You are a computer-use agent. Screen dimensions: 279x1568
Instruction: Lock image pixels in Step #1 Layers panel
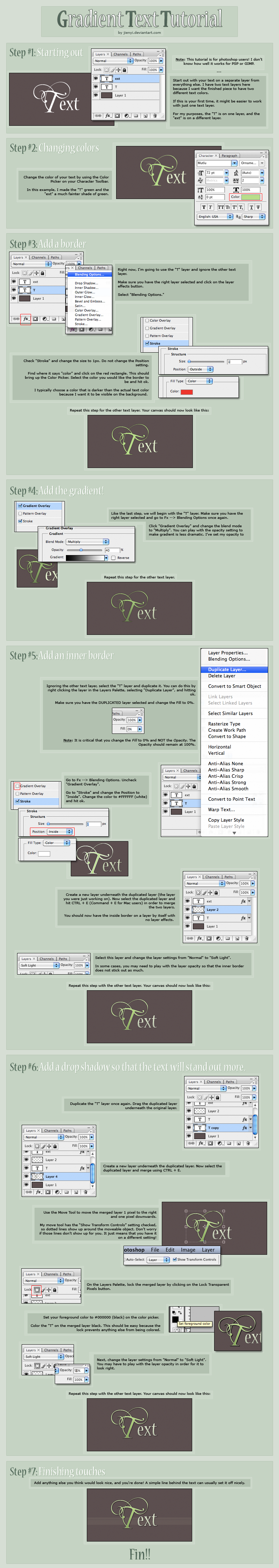[112, 70]
